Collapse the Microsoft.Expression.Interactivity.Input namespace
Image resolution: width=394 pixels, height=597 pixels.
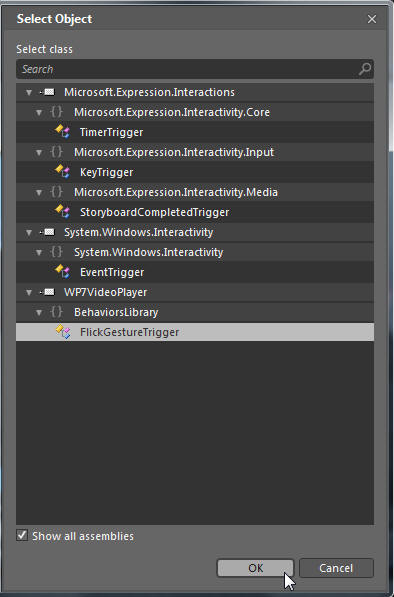[39, 153]
